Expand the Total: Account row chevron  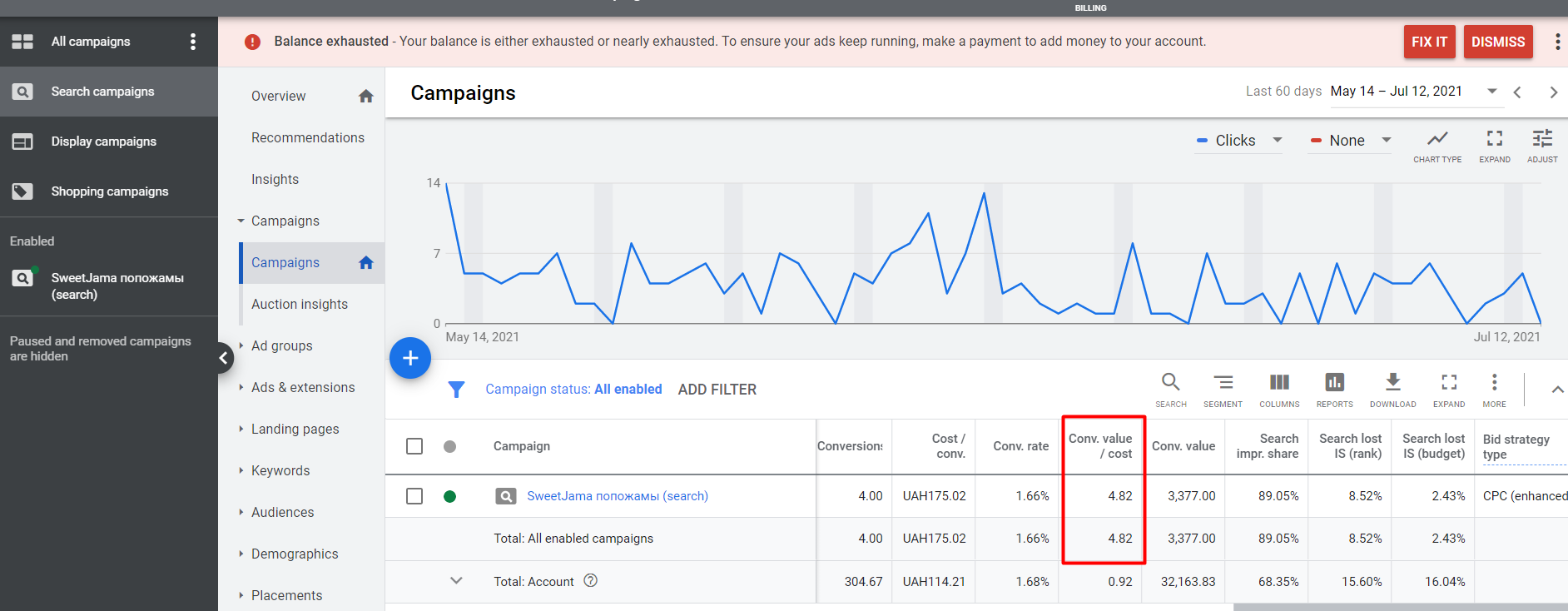point(456,581)
